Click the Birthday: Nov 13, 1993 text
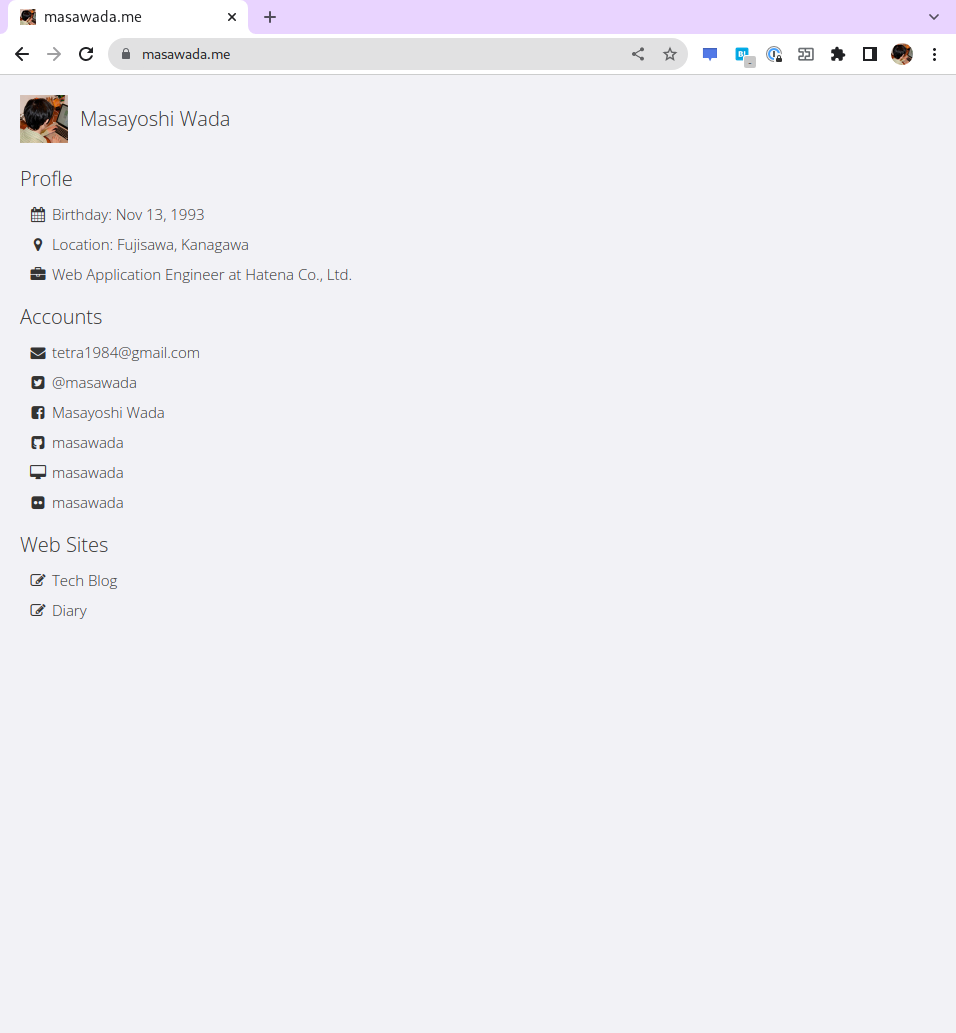Image resolution: width=956 pixels, height=1033 pixels. point(128,215)
